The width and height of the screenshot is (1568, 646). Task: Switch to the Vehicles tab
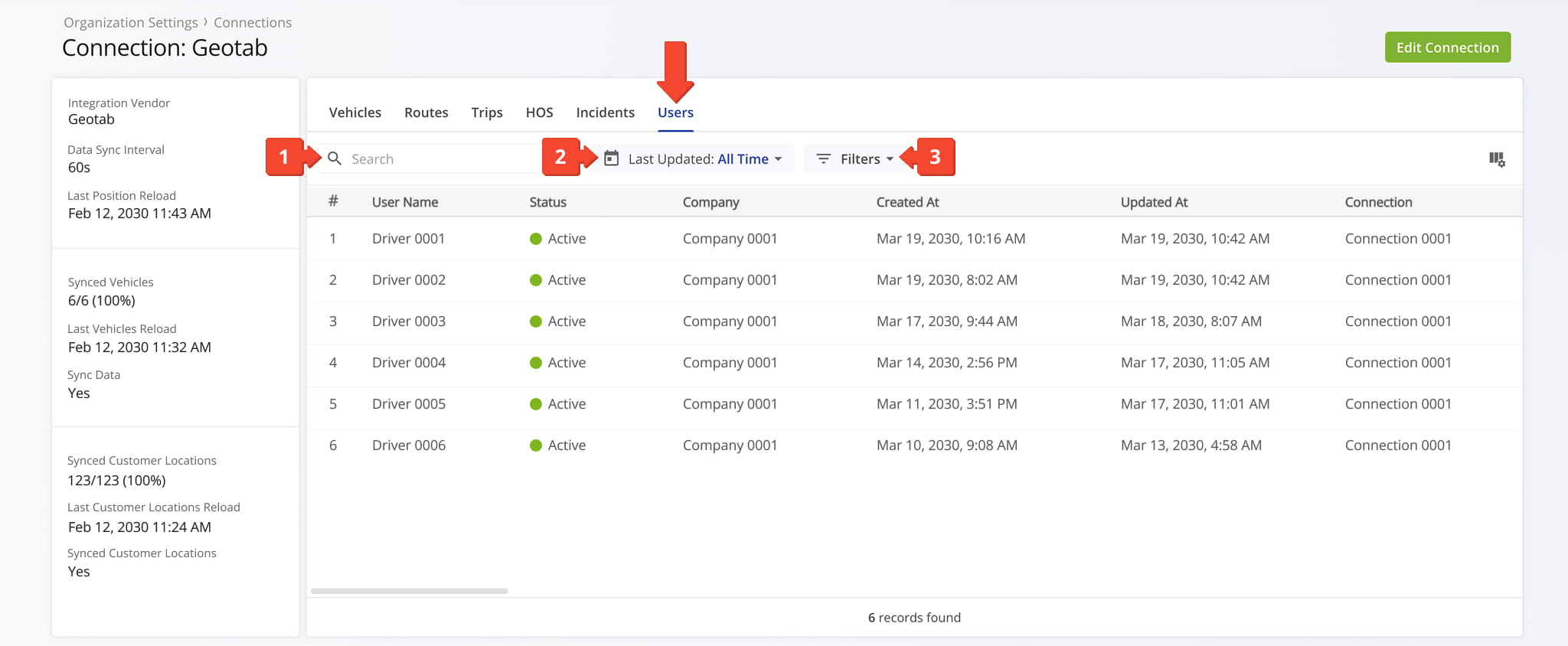click(355, 113)
